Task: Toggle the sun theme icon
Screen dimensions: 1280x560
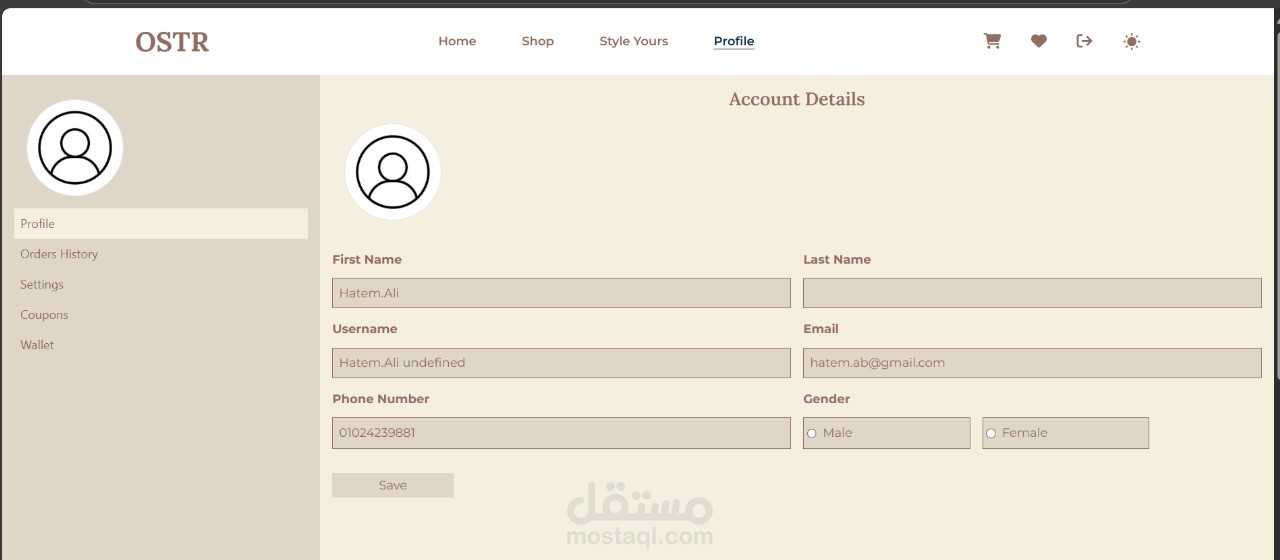Action: 1131,41
